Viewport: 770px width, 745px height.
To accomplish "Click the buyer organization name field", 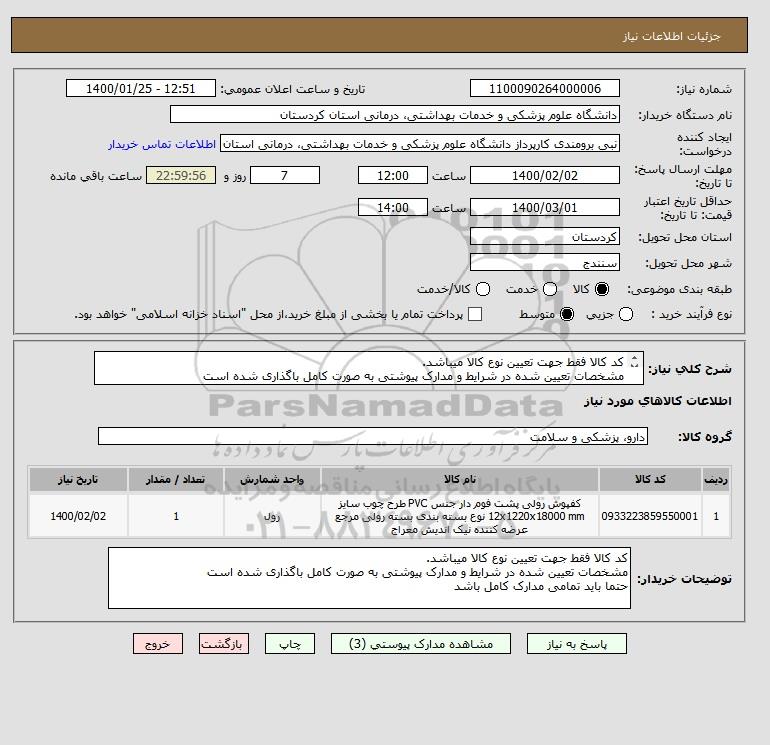I will click(395, 114).
